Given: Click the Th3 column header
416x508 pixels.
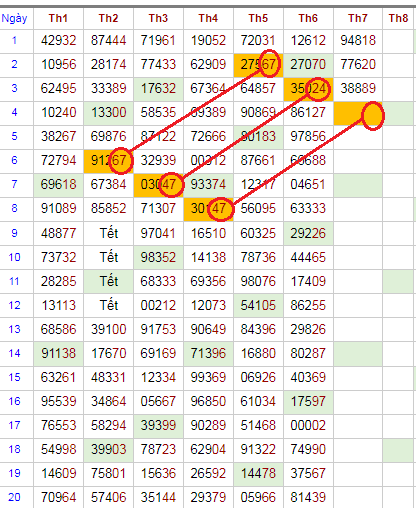Looking at the screenshot, I should [158, 18].
